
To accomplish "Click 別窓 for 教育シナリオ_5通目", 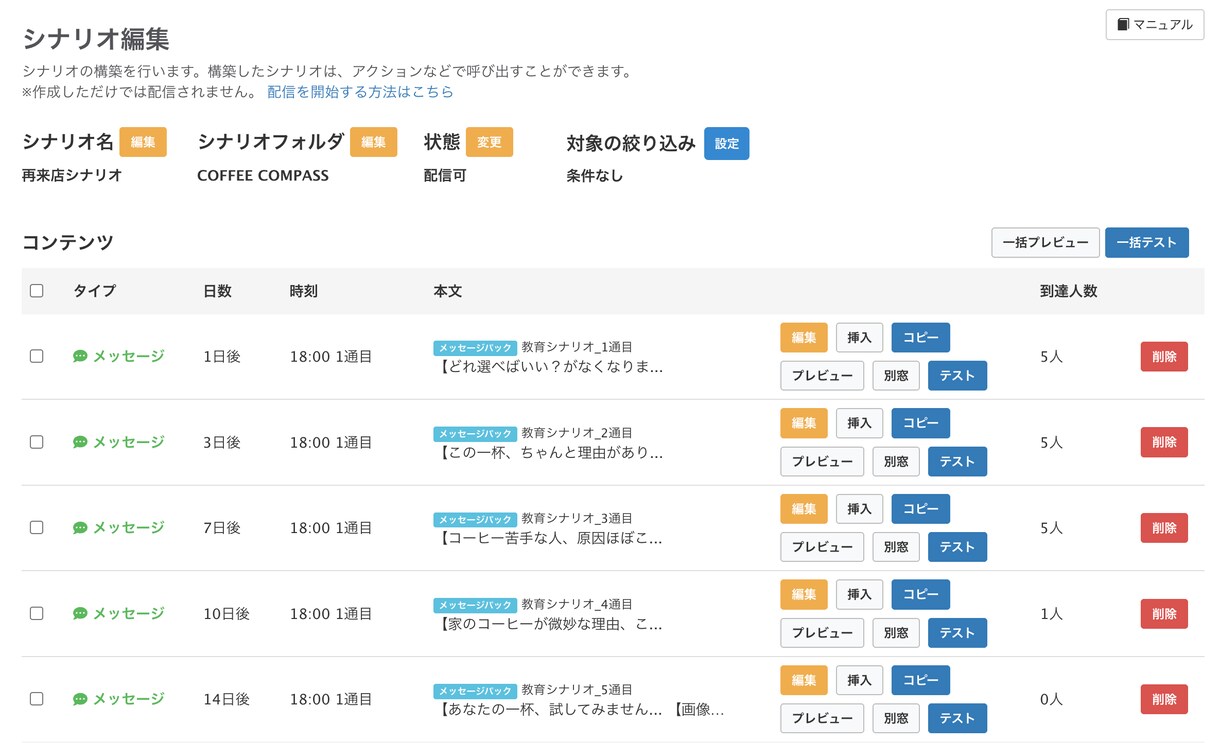I will 896,718.
